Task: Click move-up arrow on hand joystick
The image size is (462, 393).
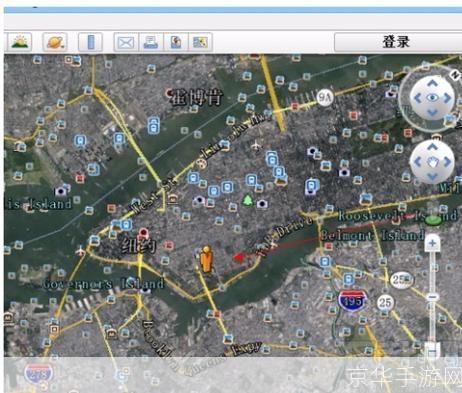Action: point(432,146)
